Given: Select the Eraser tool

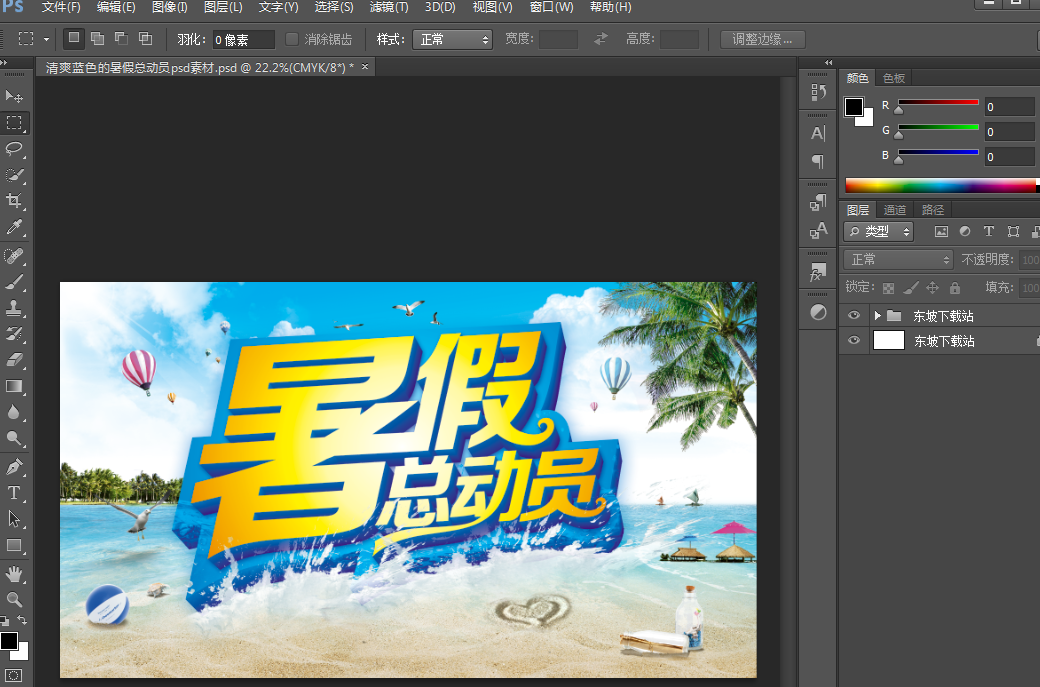Looking at the screenshot, I should [14, 359].
